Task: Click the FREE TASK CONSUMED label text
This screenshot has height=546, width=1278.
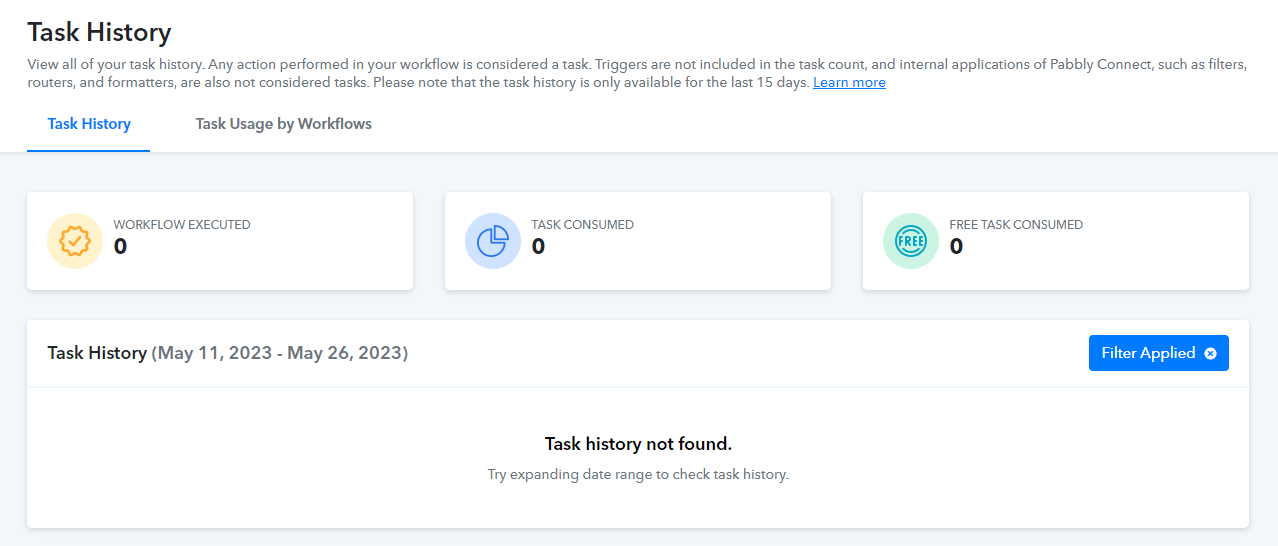Action: pos(1016,225)
